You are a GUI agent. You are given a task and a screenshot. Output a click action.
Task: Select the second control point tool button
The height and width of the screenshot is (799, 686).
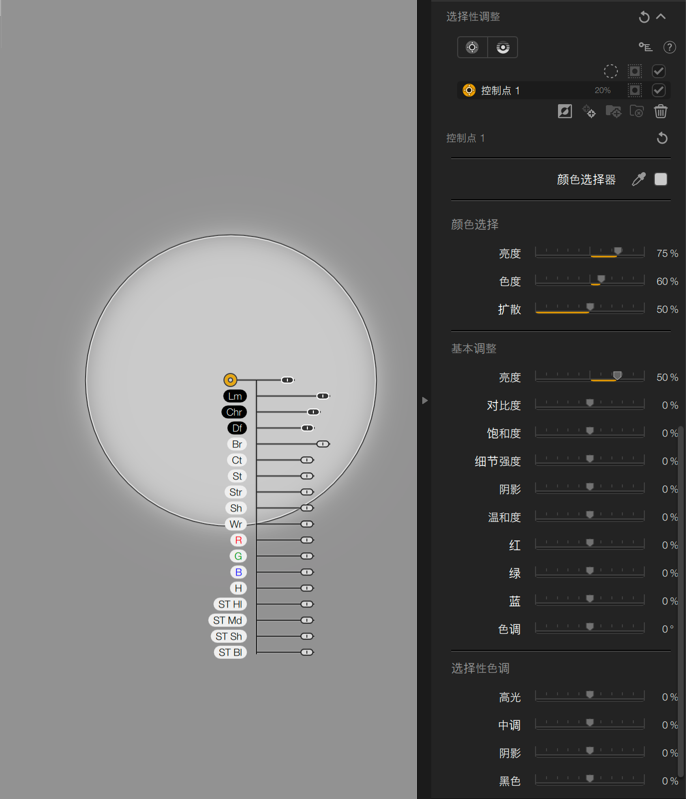(x=503, y=47)
